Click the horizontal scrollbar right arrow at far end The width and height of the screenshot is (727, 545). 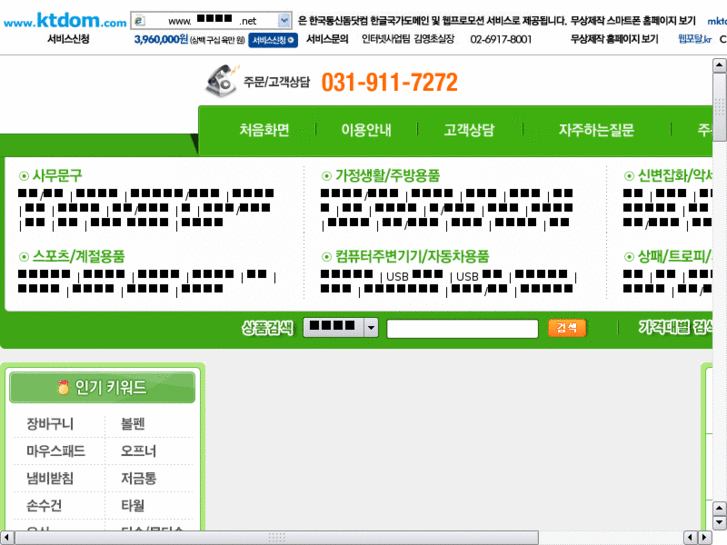coord(705,538)
